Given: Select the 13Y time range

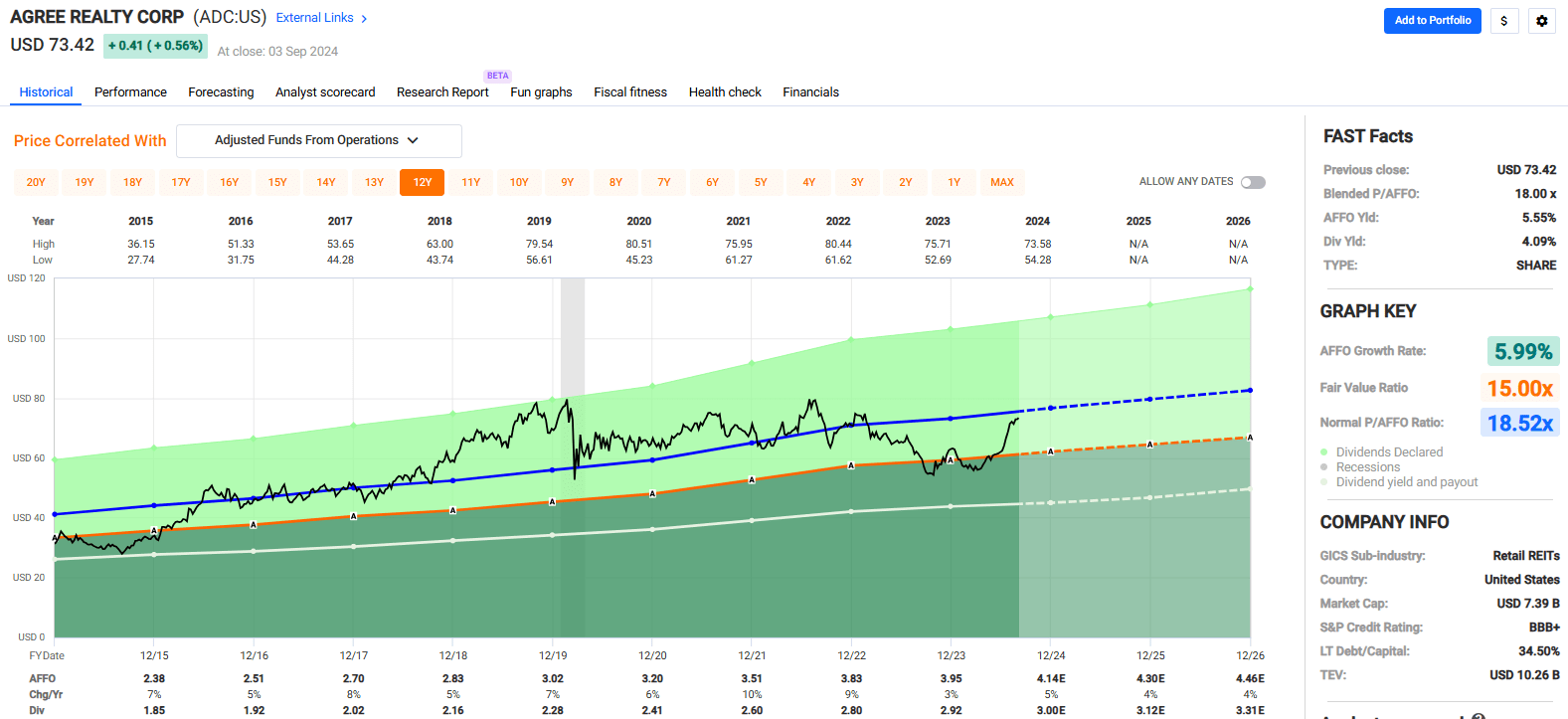Looking at the screenshot, I should [374, 182].
